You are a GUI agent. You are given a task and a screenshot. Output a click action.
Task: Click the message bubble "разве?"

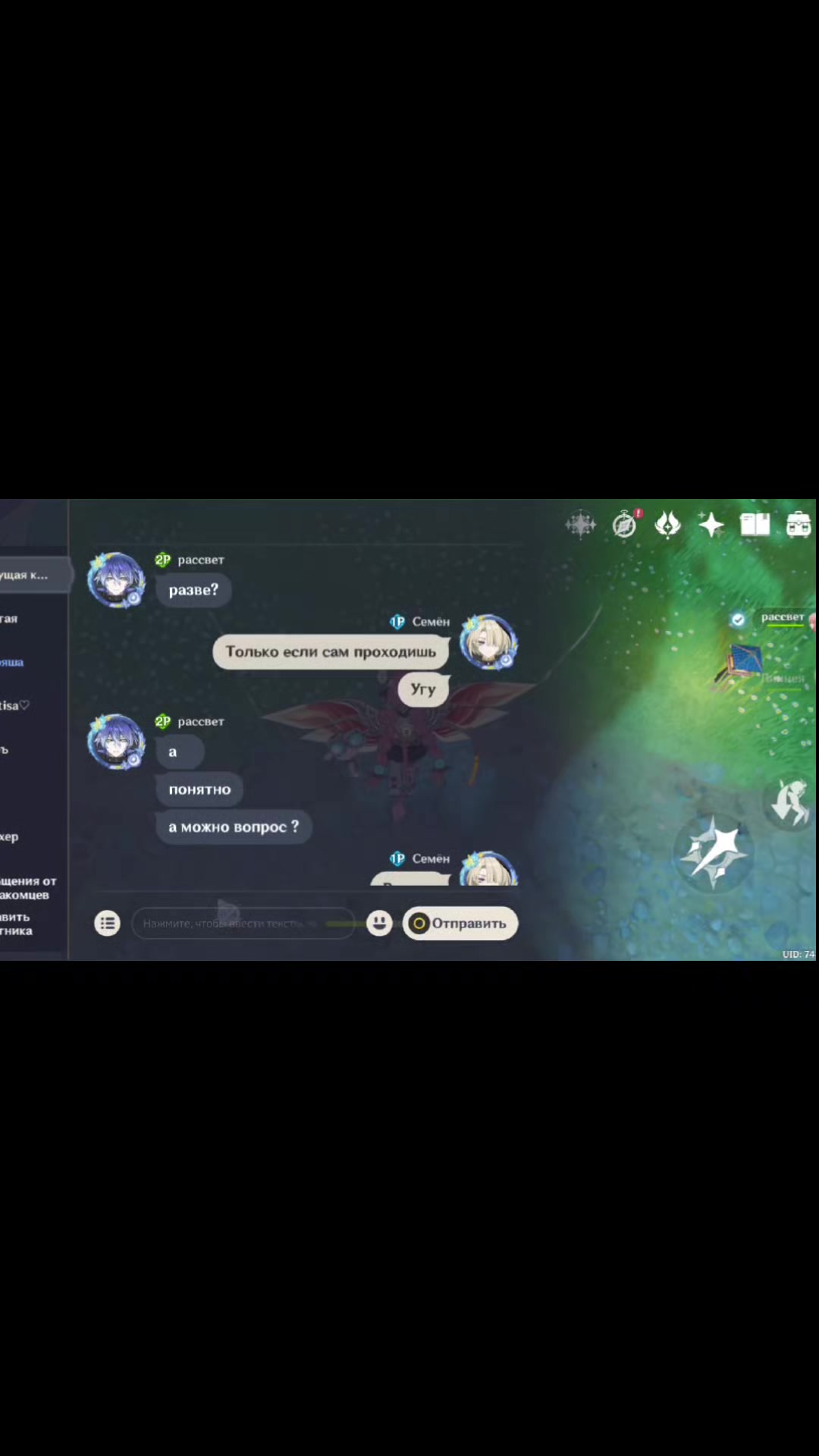pyautogui.click(x=193, y=590)
